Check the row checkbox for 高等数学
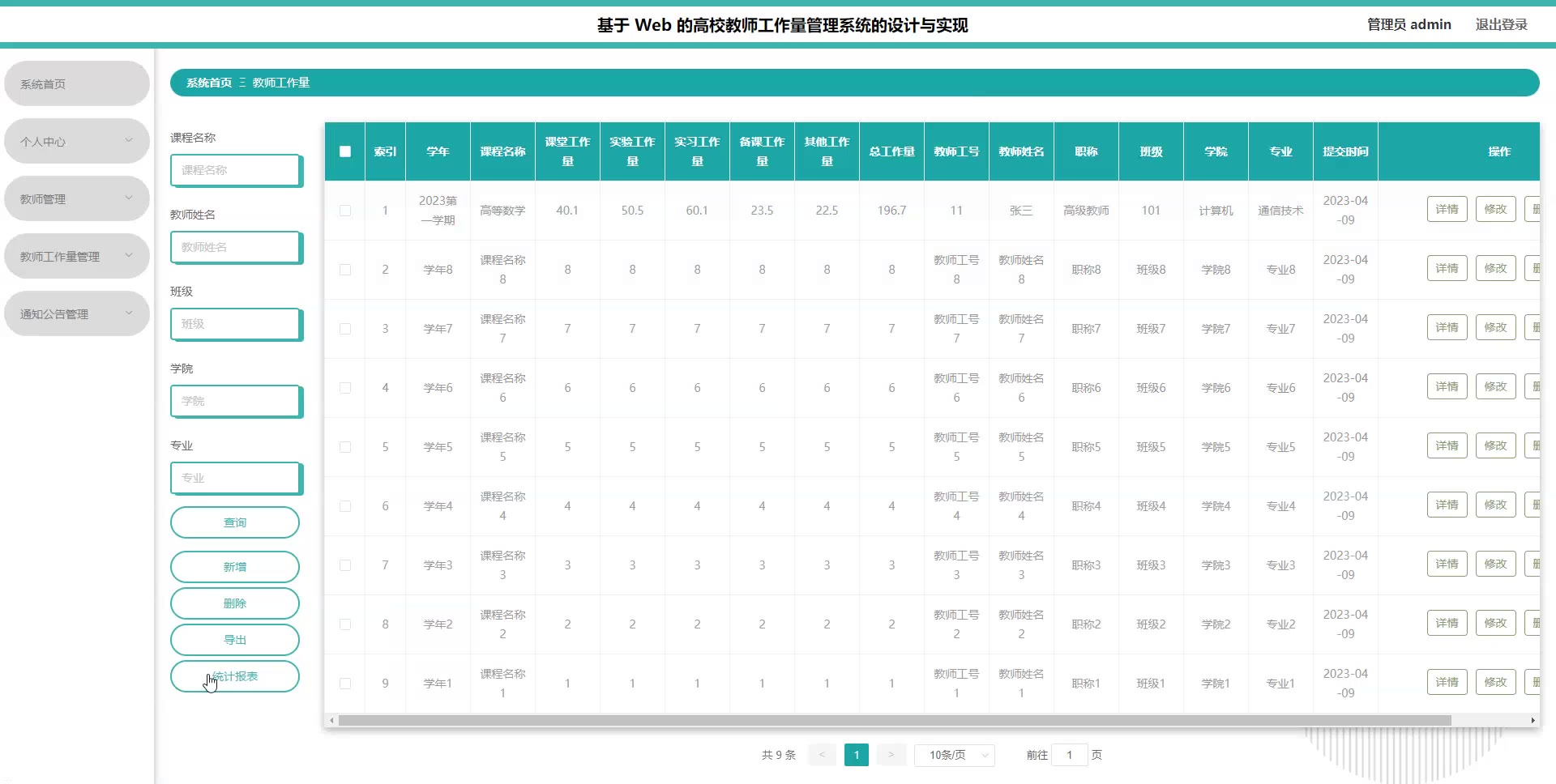 pyautogui.click(x=345, y=211)
